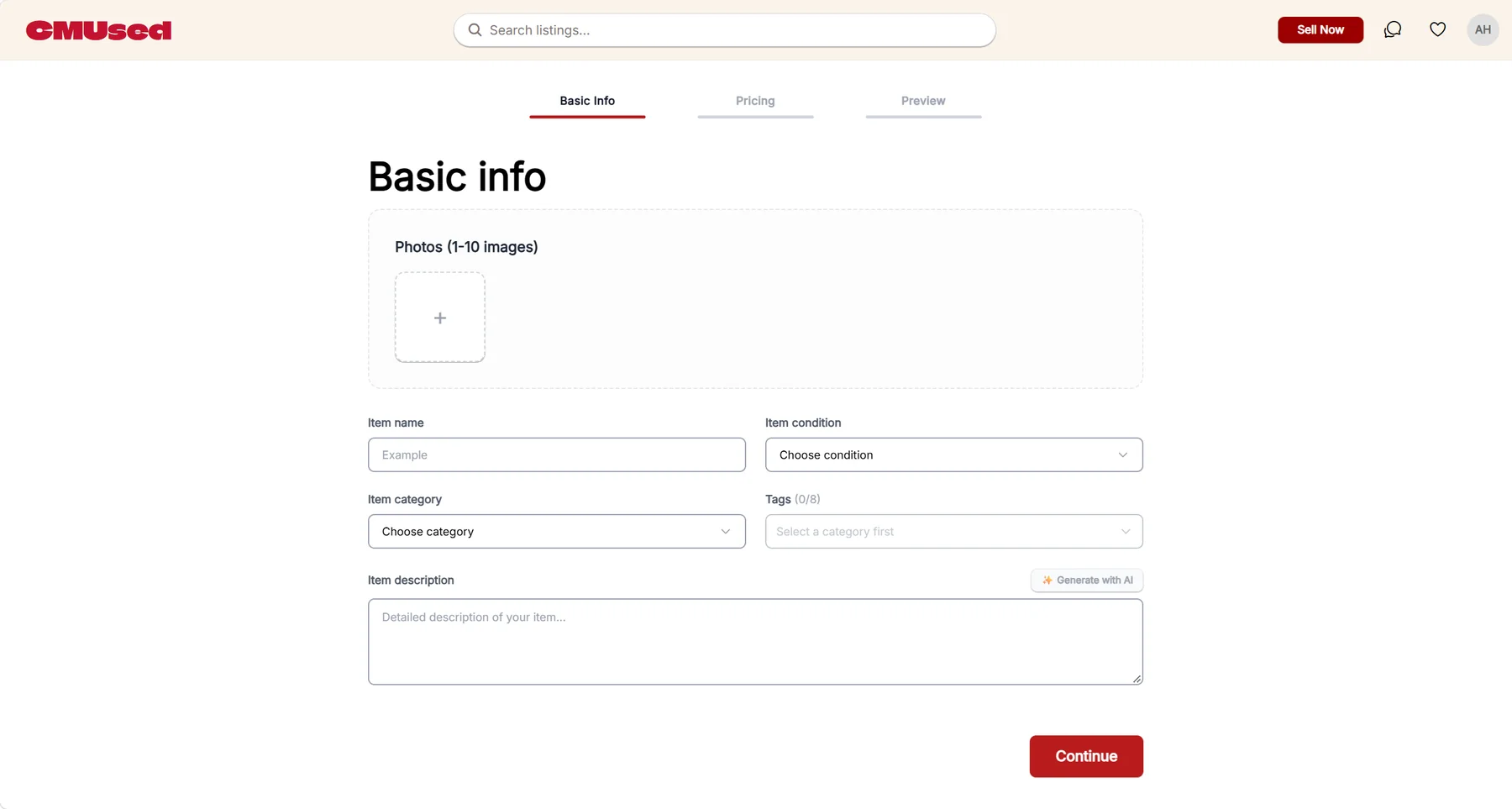
Task: Click the Continue button
Action: pos(1086,756)
